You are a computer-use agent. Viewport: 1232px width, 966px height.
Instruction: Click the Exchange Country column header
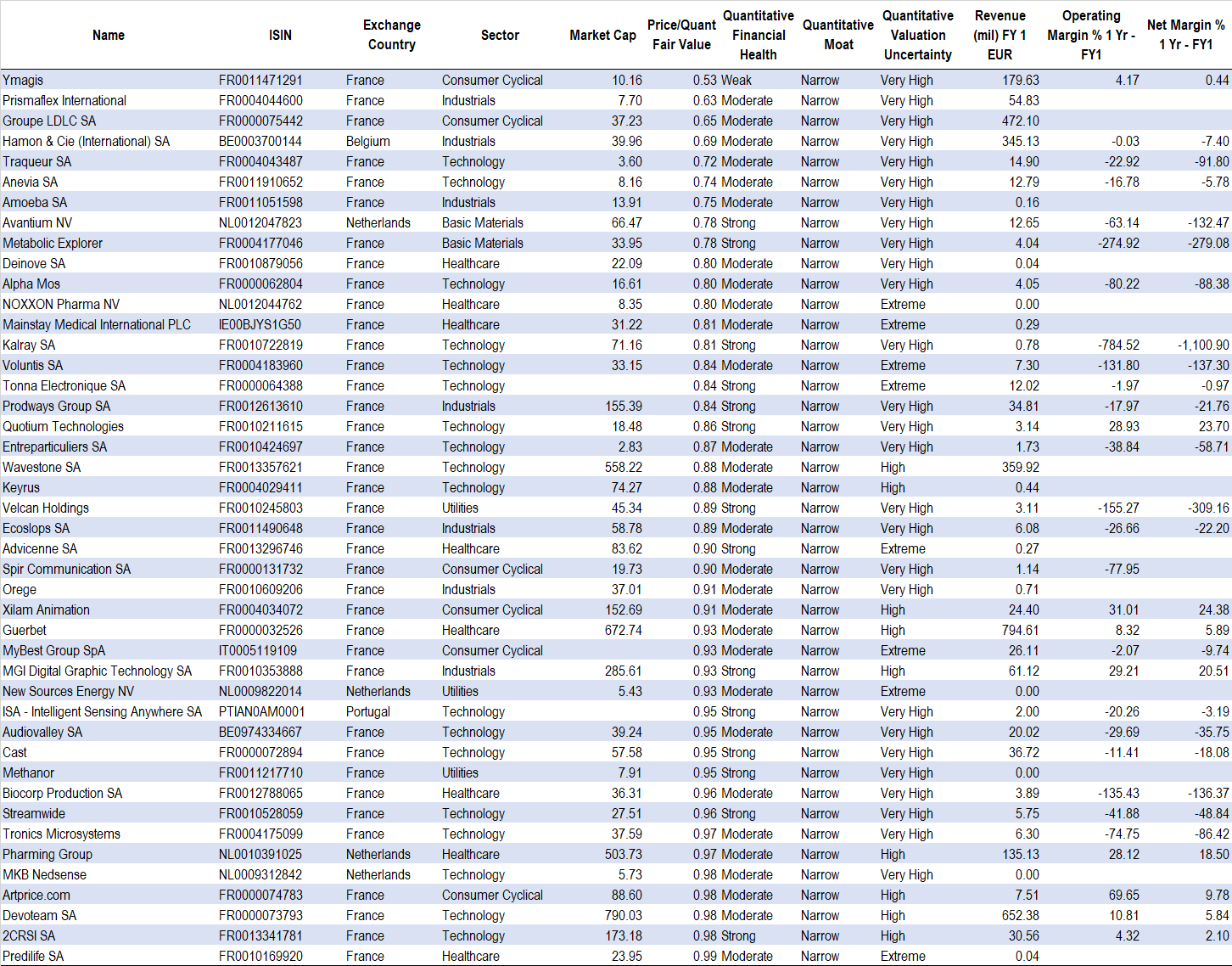[x=391, y=35]
